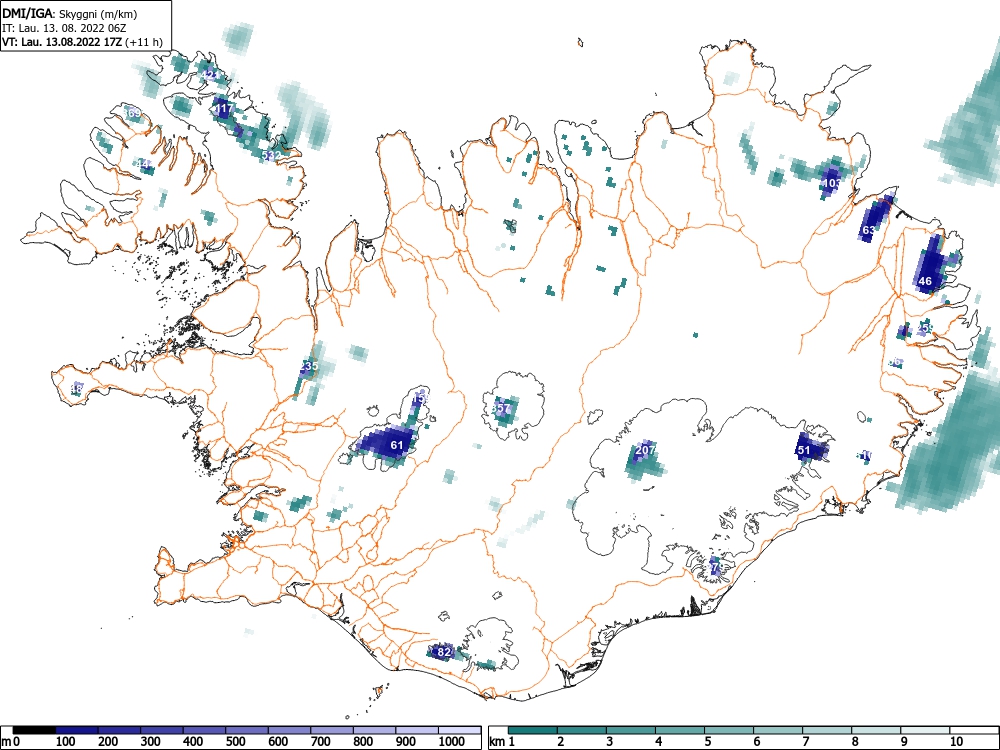Click the 700 tick label in meters legend
The height and width of the screenshot is (750, 1000).
[x=321, y=742]
